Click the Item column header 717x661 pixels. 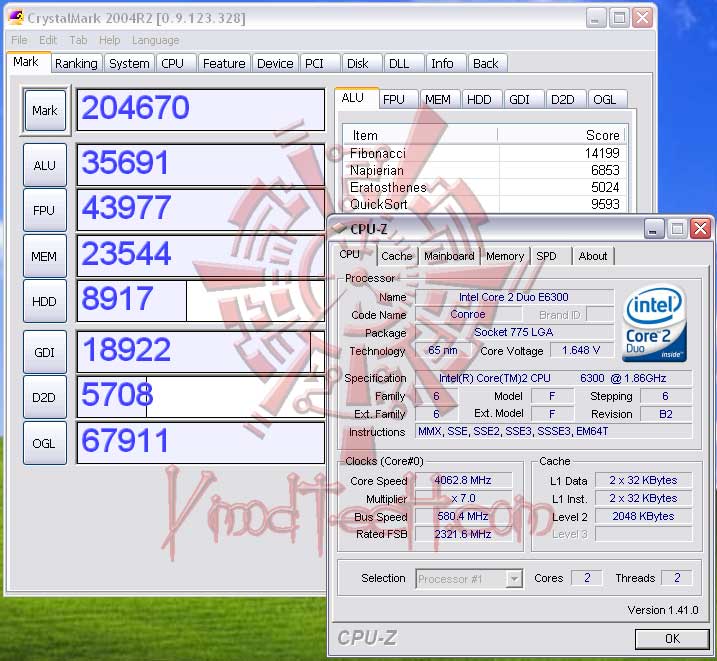click(420, 135)
